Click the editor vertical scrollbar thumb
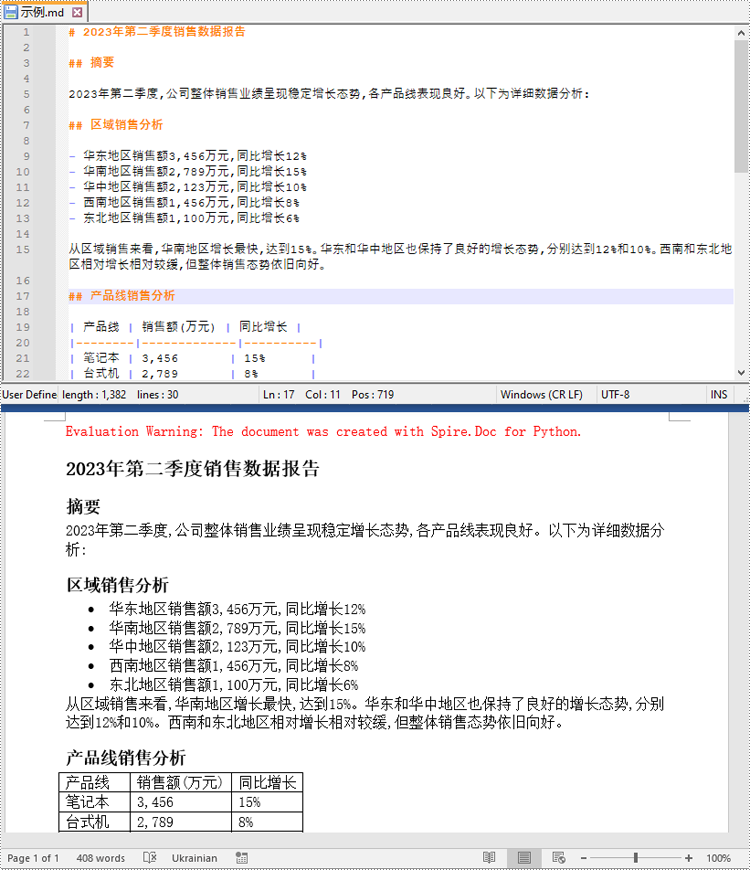Screen dimensions: 750x870 (x=741, y=106)
